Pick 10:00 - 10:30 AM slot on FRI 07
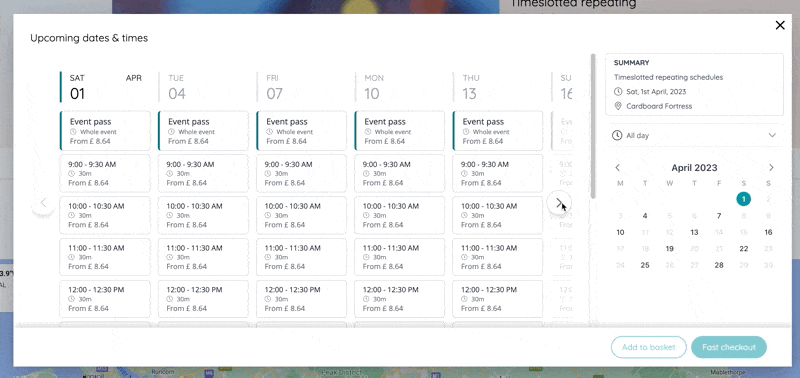Image resolution: width=800 pixels, height=378 pixels. click(x=302, y=215)
